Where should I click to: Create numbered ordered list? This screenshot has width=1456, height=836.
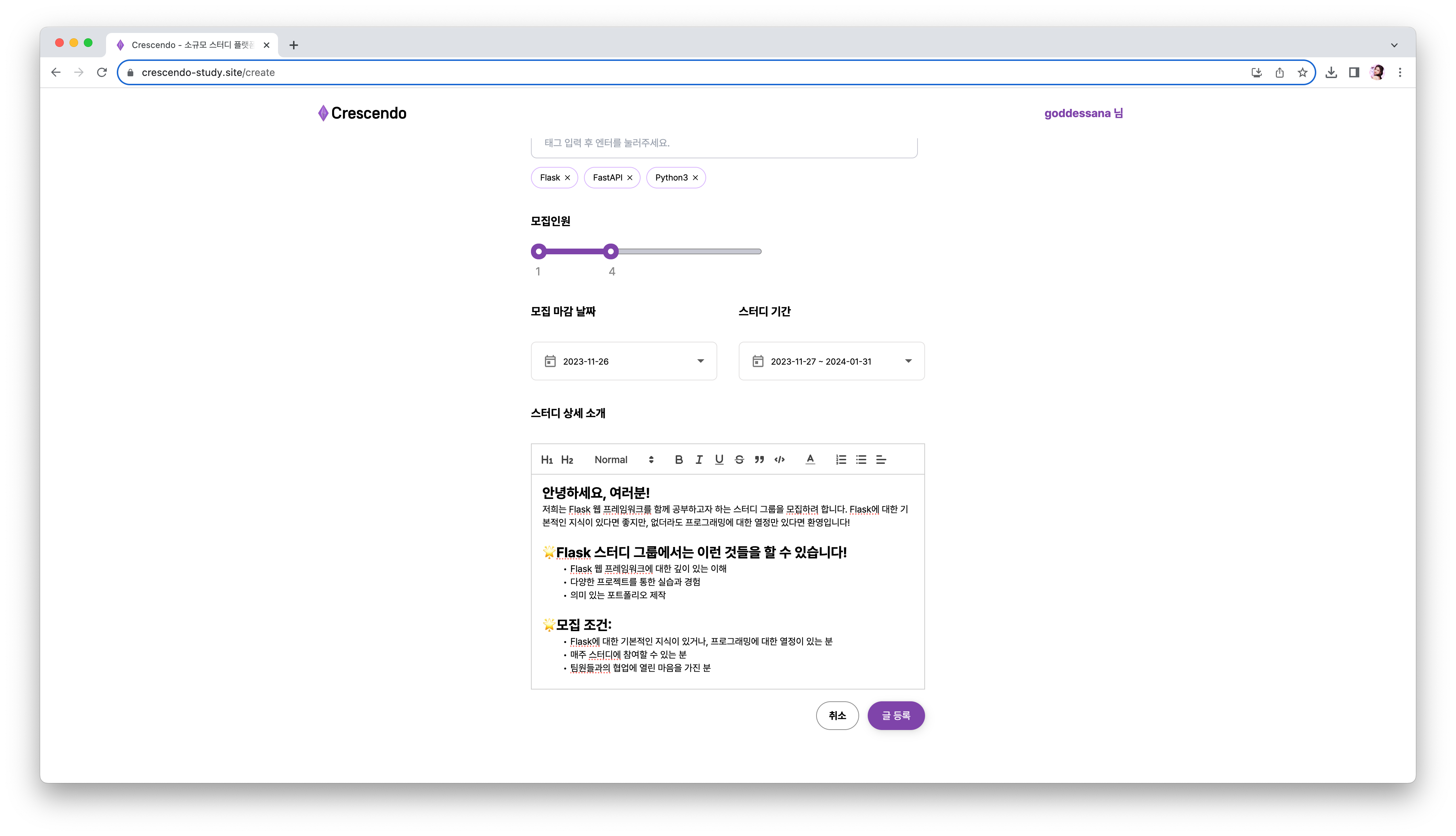point(840,459)
